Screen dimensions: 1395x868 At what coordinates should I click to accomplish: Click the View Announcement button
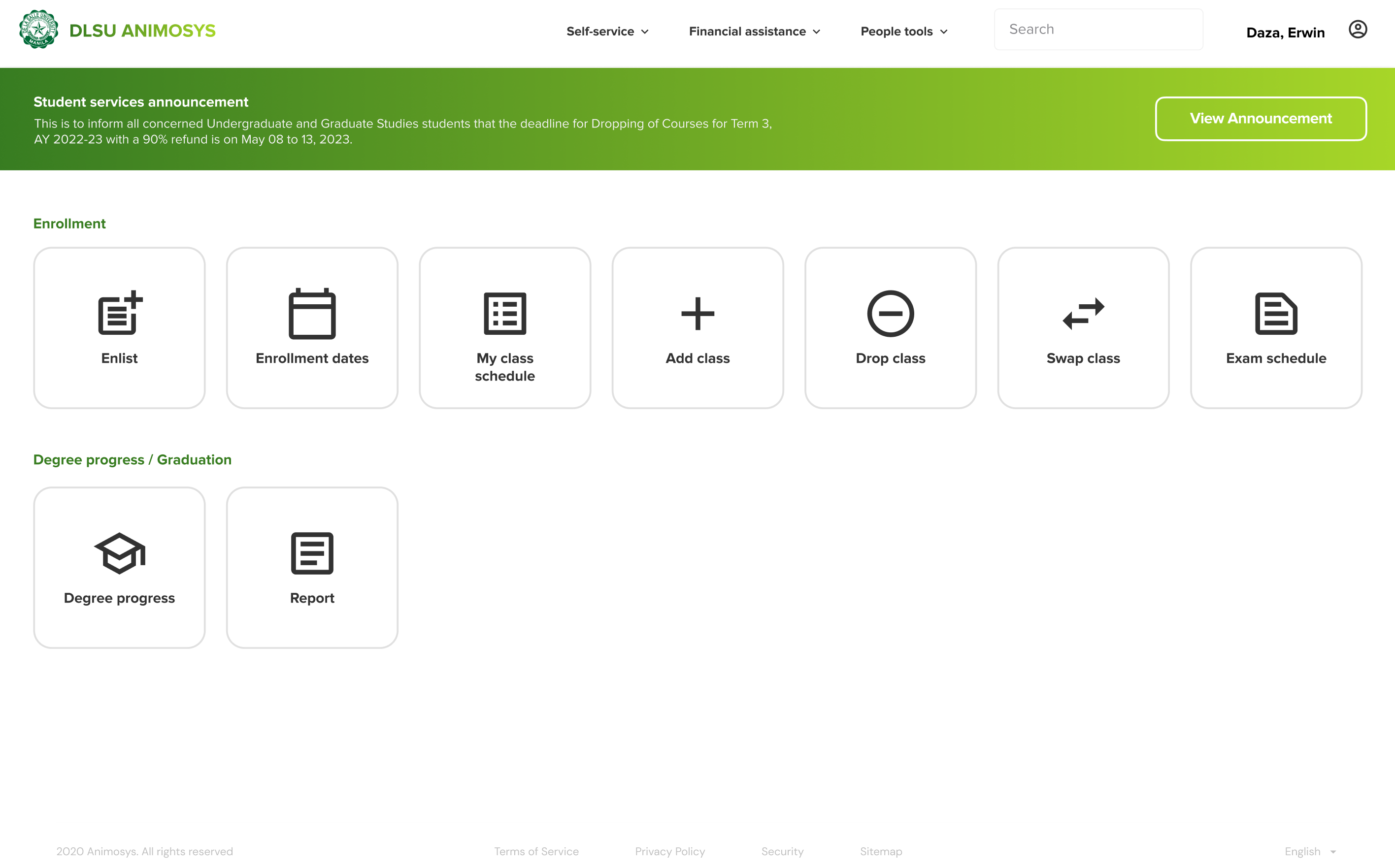pyautogui.click(x=1261, y=119)
